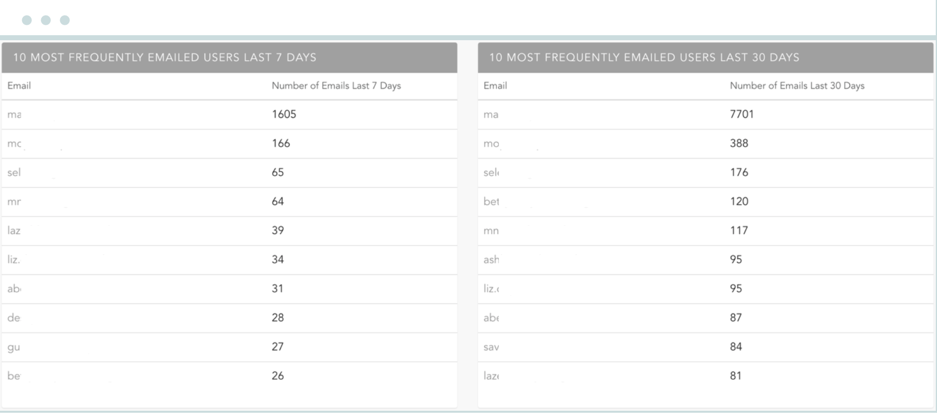Image resolution: width=937 pixels, height=416 pixels.
Task: Open the user with 7701 emails
Action: (x=706, y=115)
